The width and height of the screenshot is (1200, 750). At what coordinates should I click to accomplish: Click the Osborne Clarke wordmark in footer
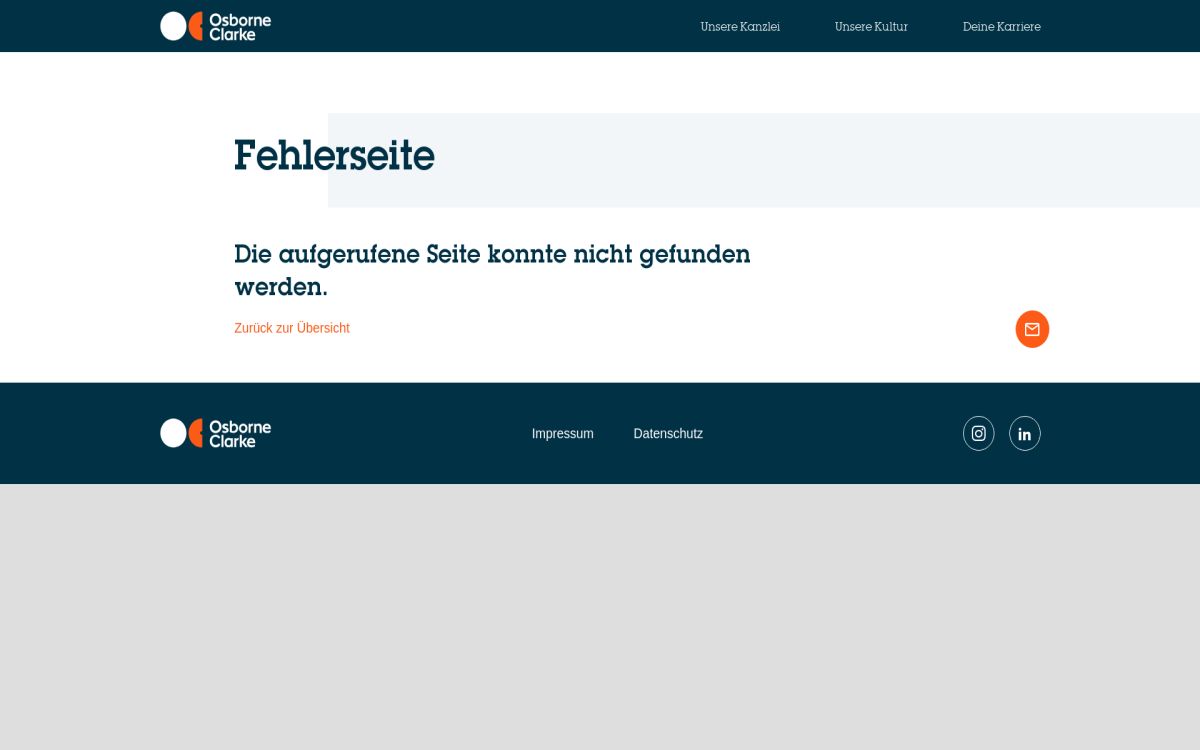[x=240, y=433]
